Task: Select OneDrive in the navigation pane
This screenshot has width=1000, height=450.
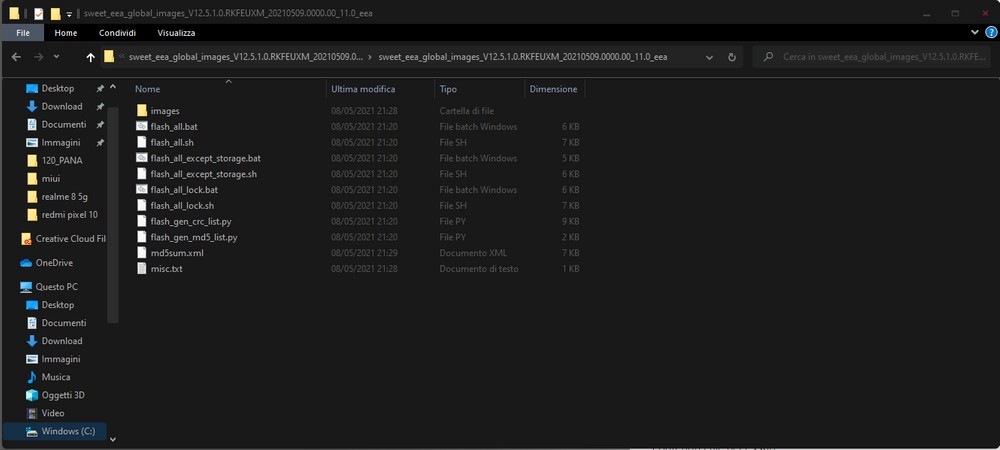Action: click(54, 262)
